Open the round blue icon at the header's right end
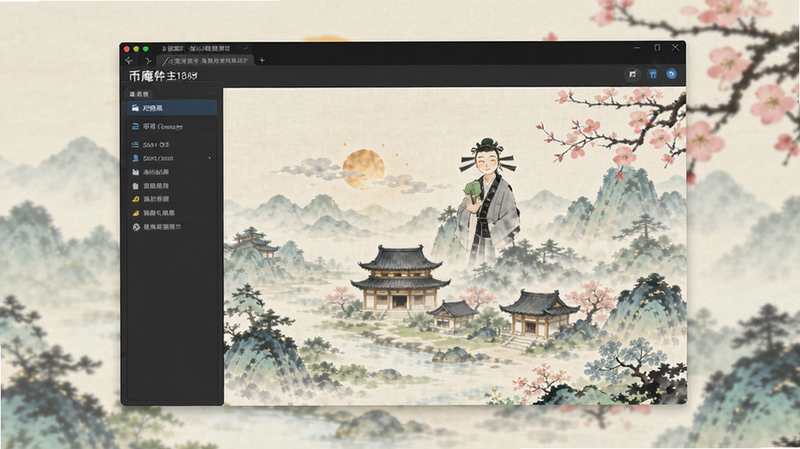Image resolution: width=800 pixels, height=449 pixels. 671,74
